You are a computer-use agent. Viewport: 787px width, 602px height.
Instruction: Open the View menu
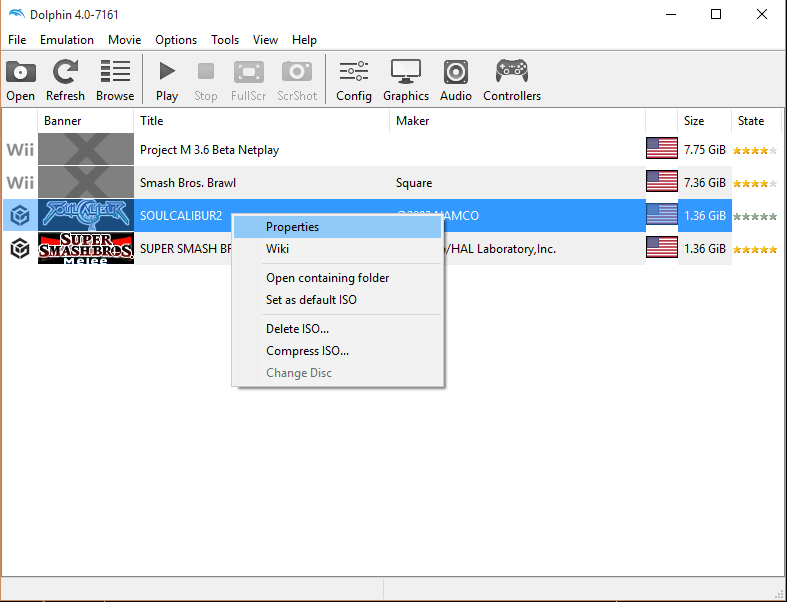pos(265,40)
